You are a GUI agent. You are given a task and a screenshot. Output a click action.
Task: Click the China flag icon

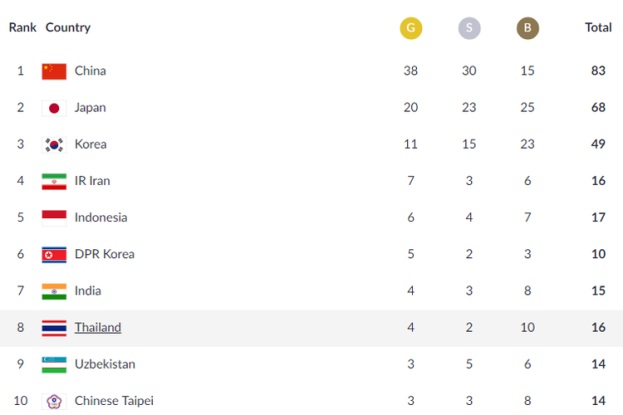point(54,71)
